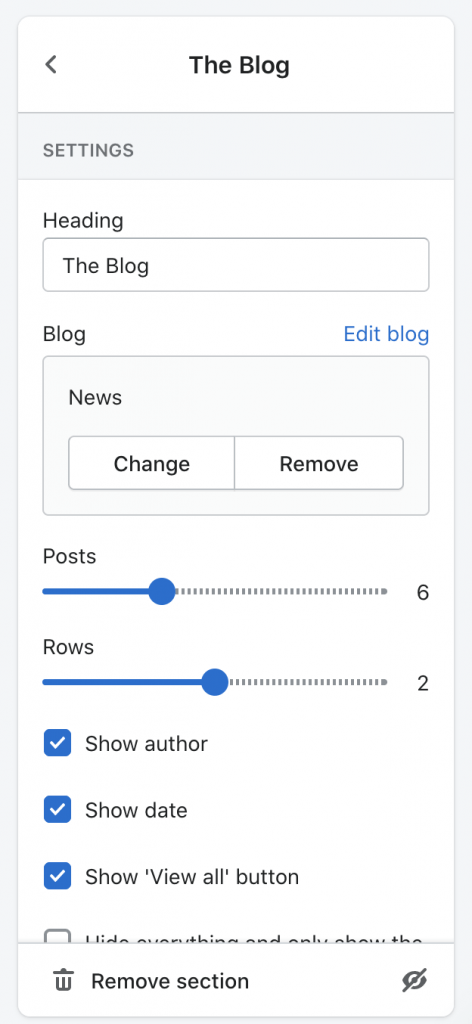
Task: Click the dotted track of the Posts slider
Action: point(281,592)
